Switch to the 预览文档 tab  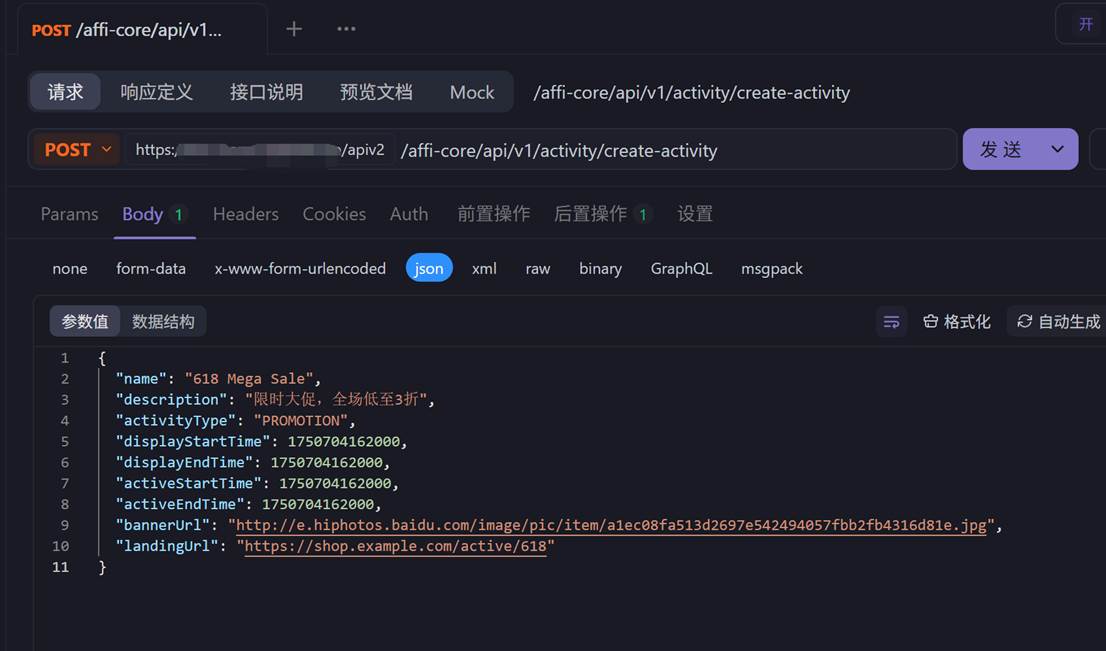click(x=376, y=92)
